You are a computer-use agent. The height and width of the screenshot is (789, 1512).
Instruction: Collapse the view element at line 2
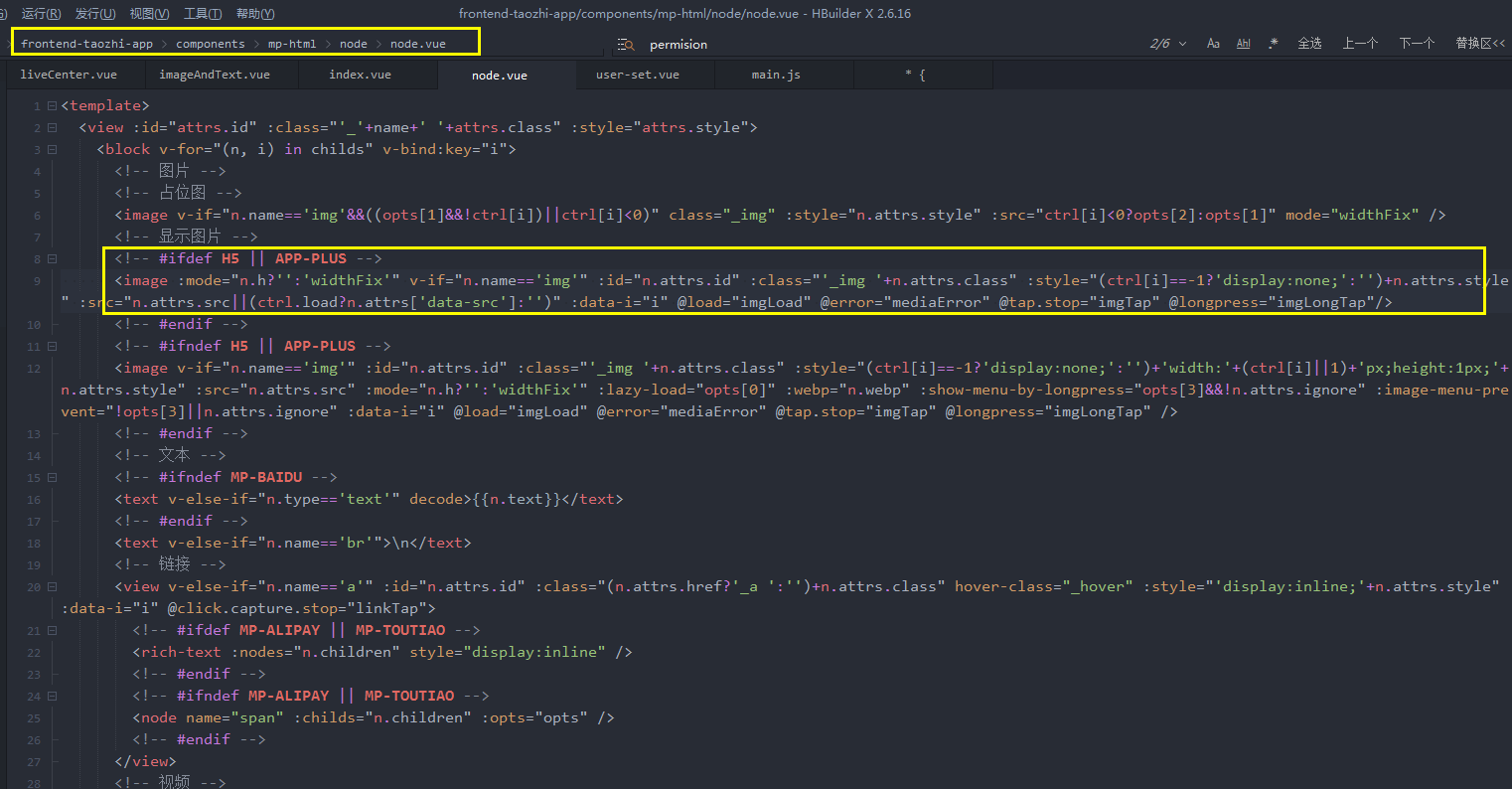(52, 127)
